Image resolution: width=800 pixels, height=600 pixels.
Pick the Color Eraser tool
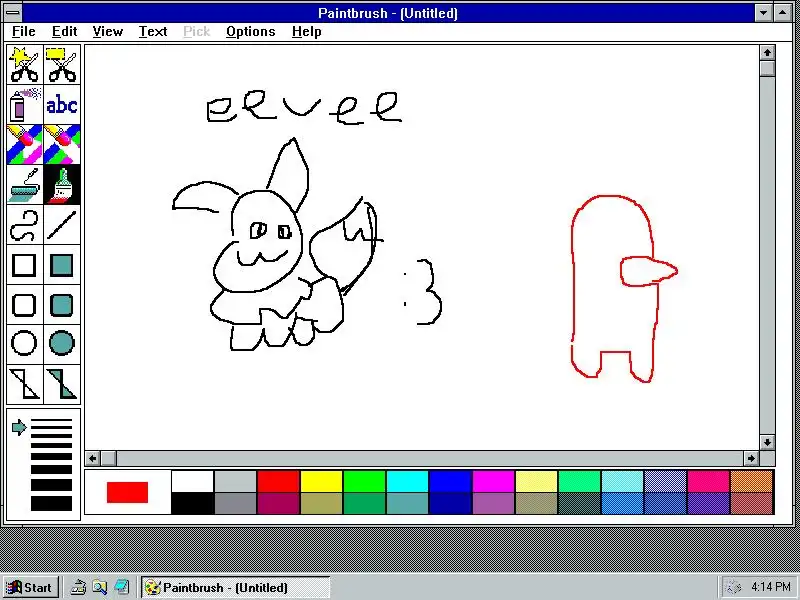[24, 144]
